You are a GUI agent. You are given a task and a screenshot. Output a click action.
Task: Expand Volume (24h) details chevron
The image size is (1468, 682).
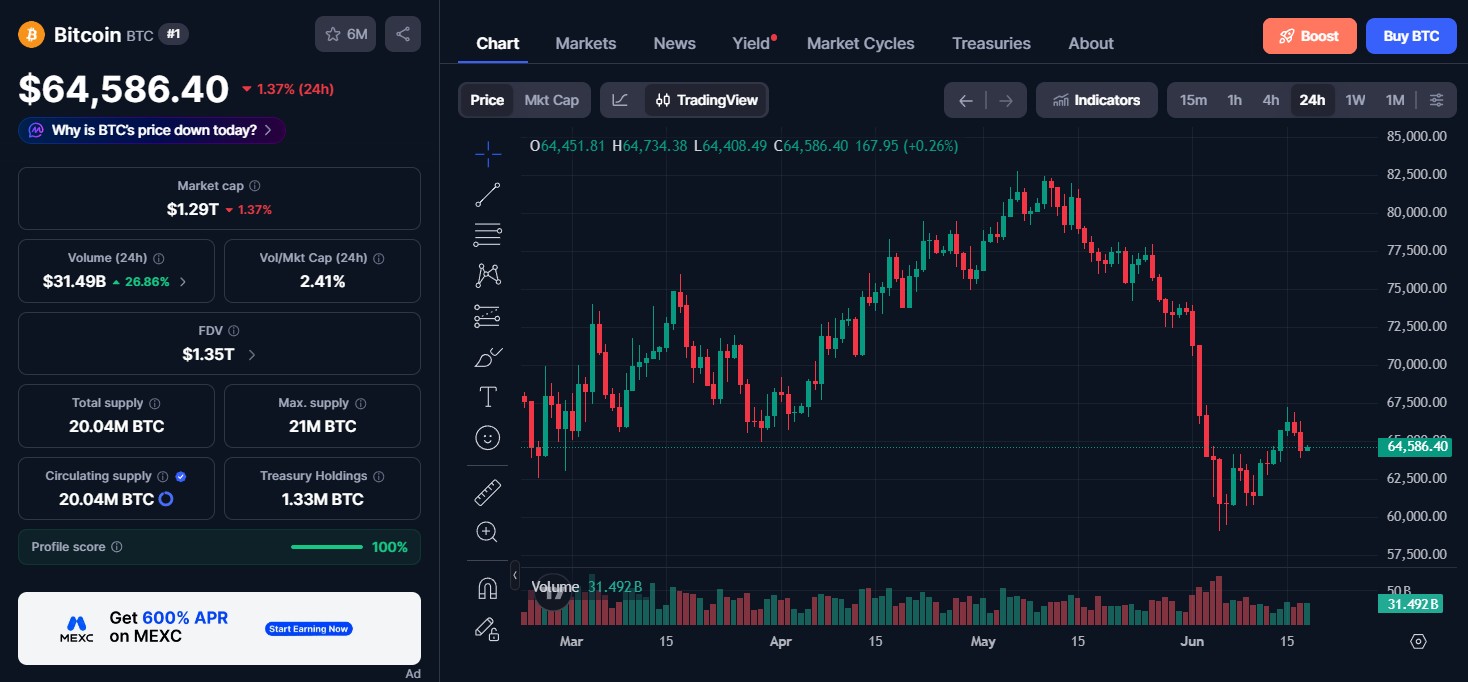point(183,282)
